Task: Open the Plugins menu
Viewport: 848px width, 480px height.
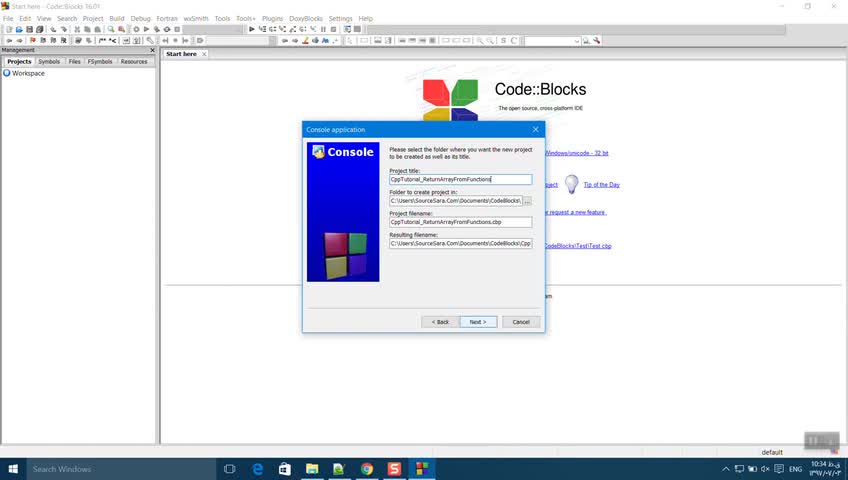Action: (273, 18)
